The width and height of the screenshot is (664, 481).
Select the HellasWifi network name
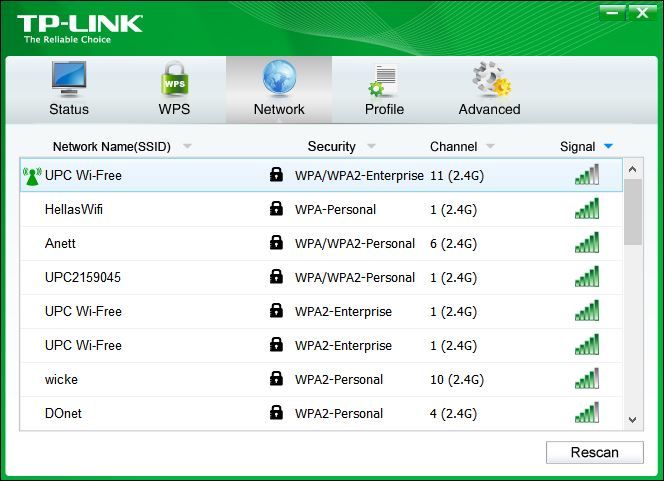[74, 209]
